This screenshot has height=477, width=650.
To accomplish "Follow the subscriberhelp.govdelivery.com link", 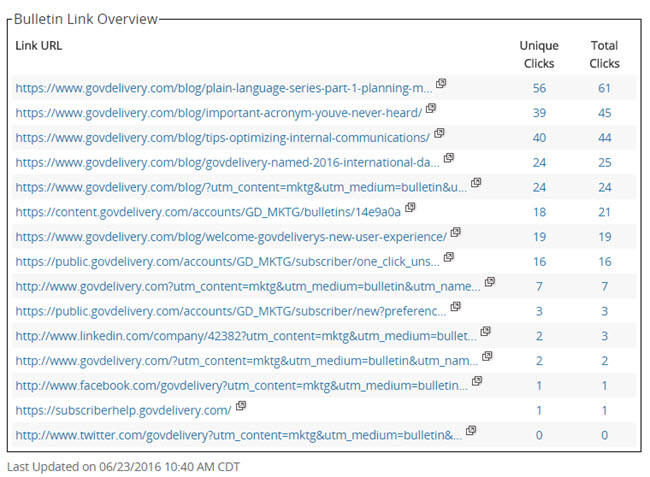I will point(123,410).
